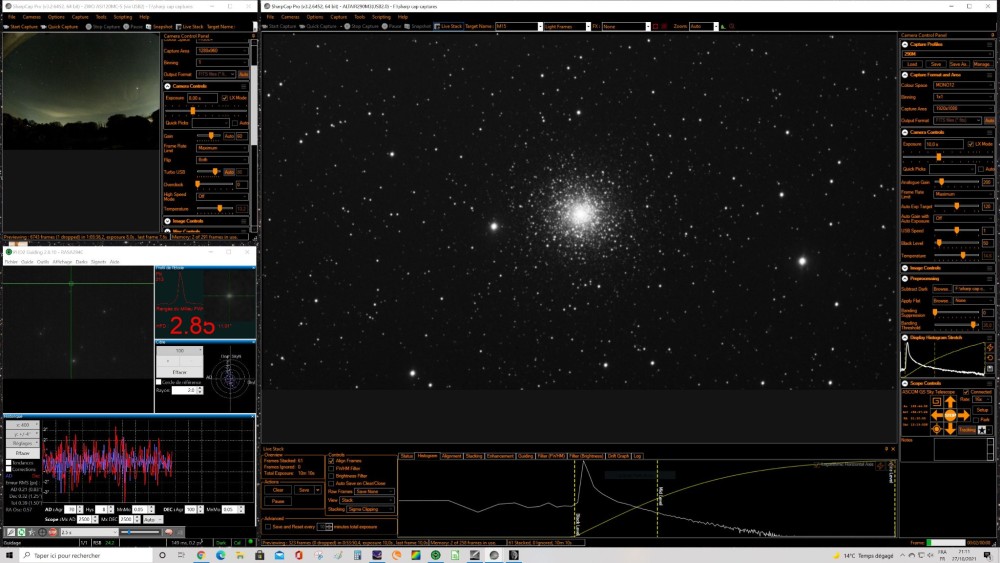Click the Live Stack Pause button

pos(278,501)
